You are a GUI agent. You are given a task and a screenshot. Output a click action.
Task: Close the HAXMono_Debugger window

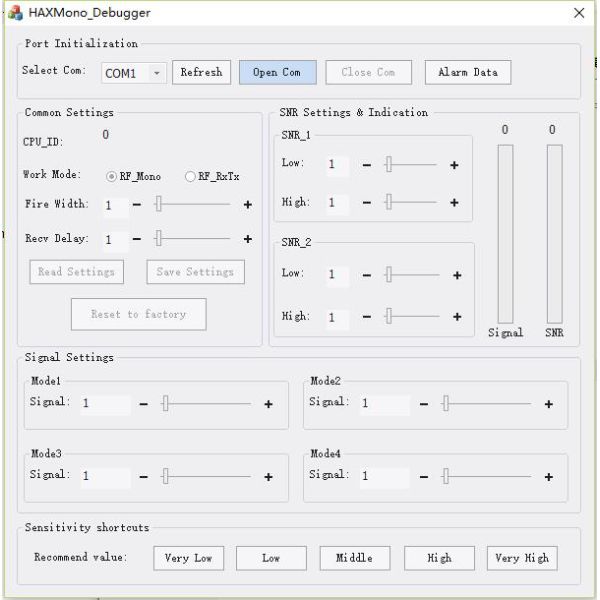pos(578,13)
